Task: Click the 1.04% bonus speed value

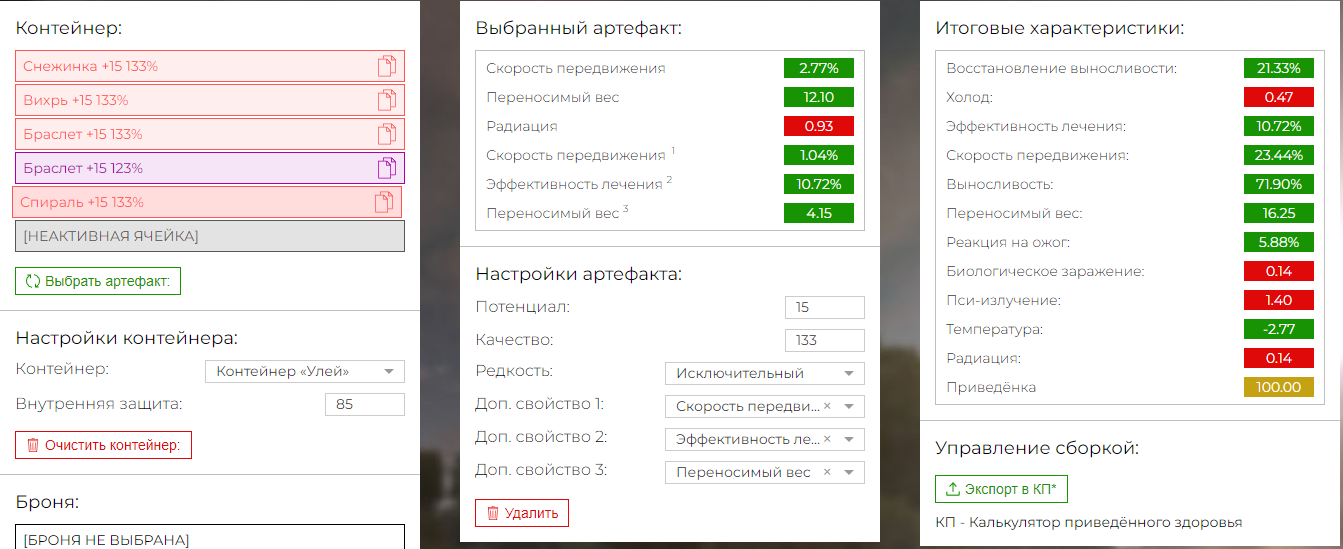Action: tap(819, 155)
